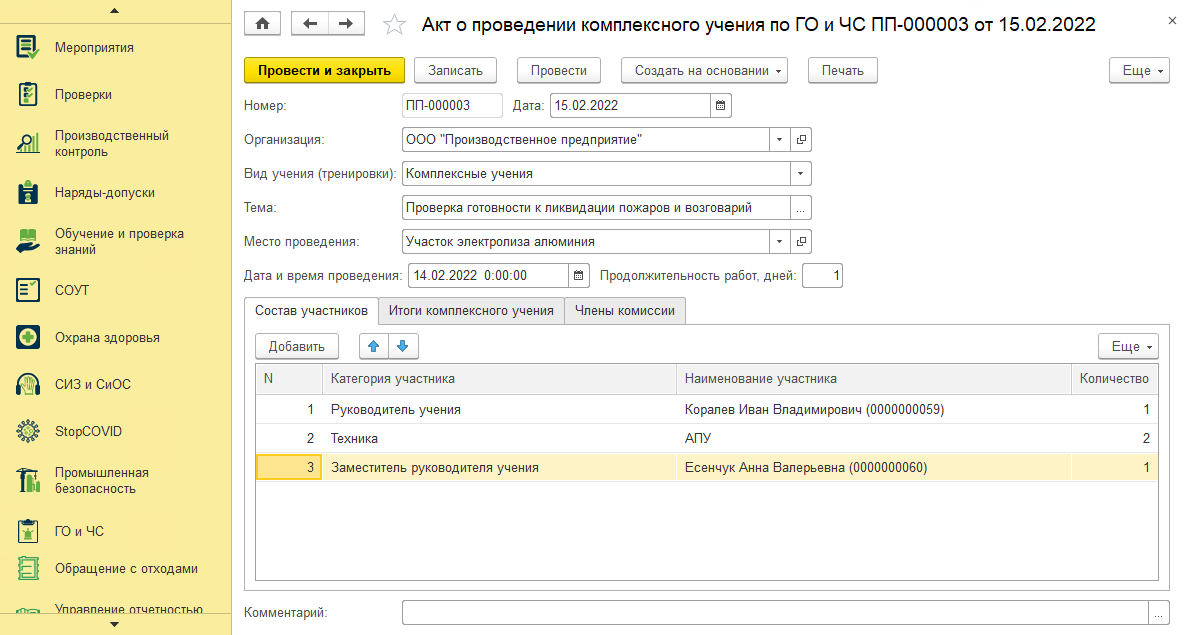Viewport: 1189px width, 635px height.
Task: Select the Техника row cell
Action: pos(499,439)
